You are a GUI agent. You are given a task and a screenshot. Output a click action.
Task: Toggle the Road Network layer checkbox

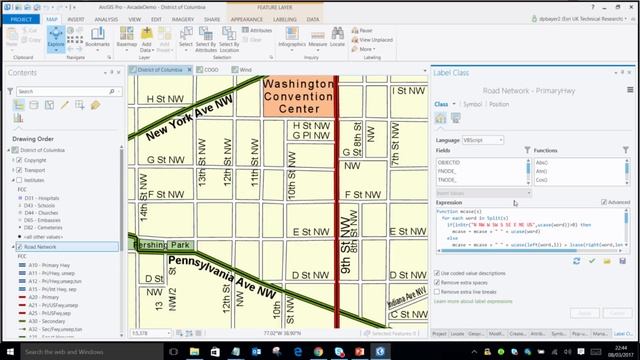coord(19,247)
